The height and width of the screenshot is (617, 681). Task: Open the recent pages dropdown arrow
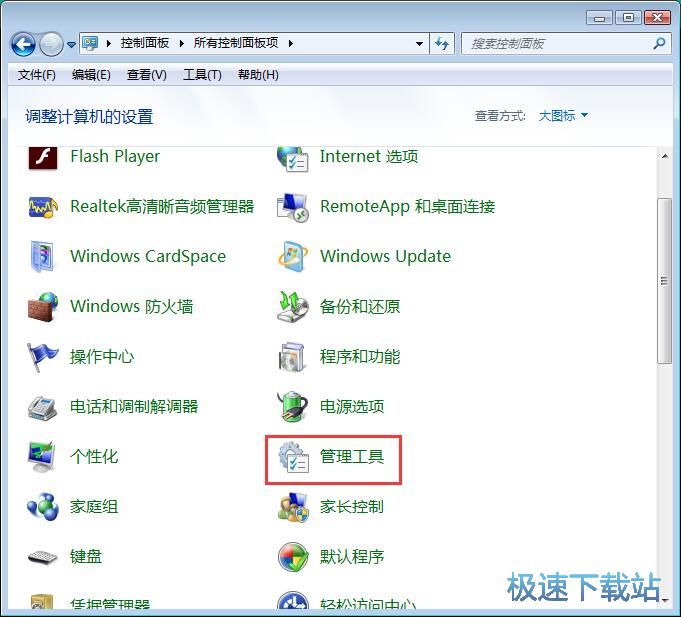click(71, 44)
